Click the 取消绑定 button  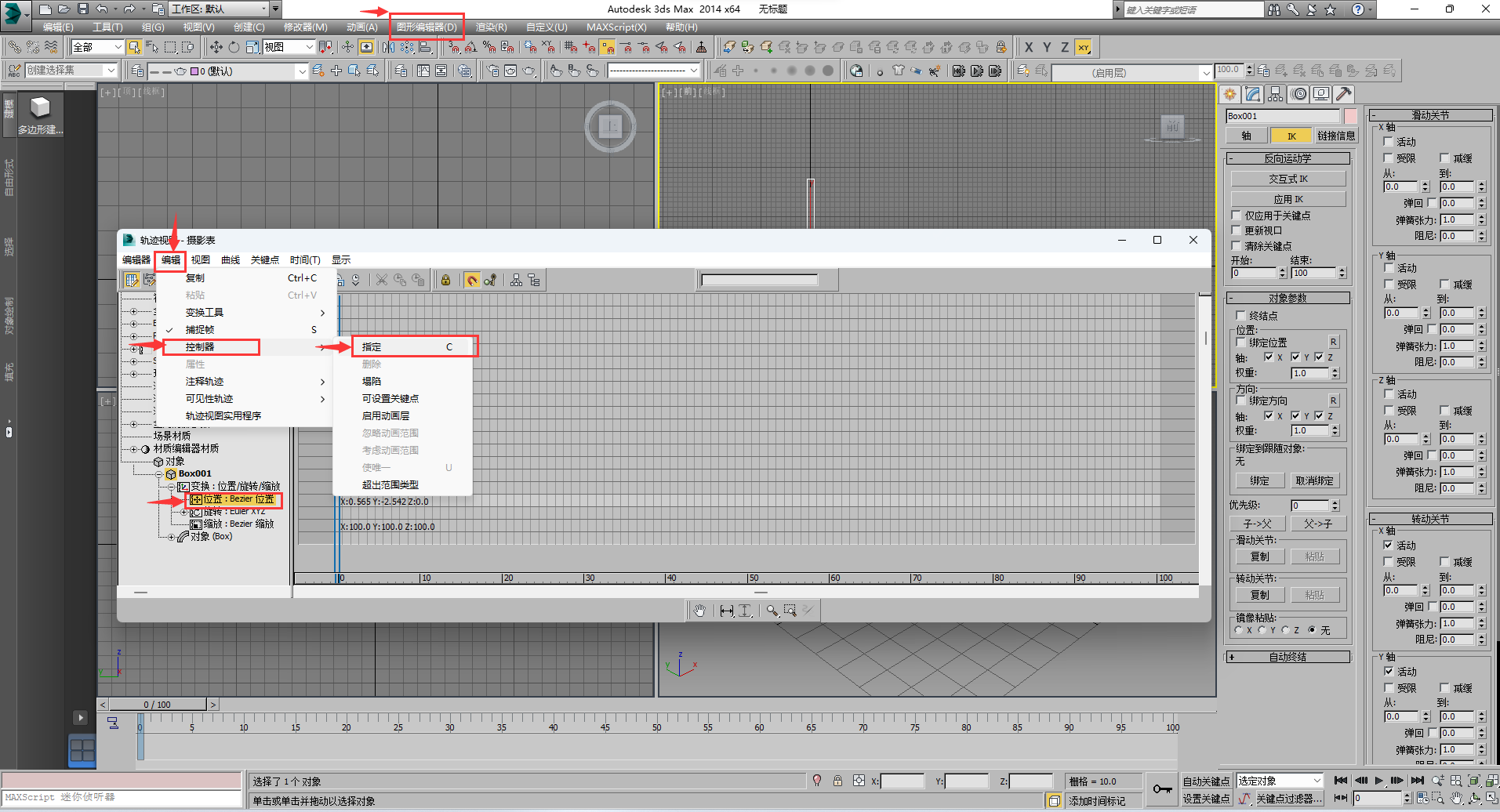tap(1315, 480)
